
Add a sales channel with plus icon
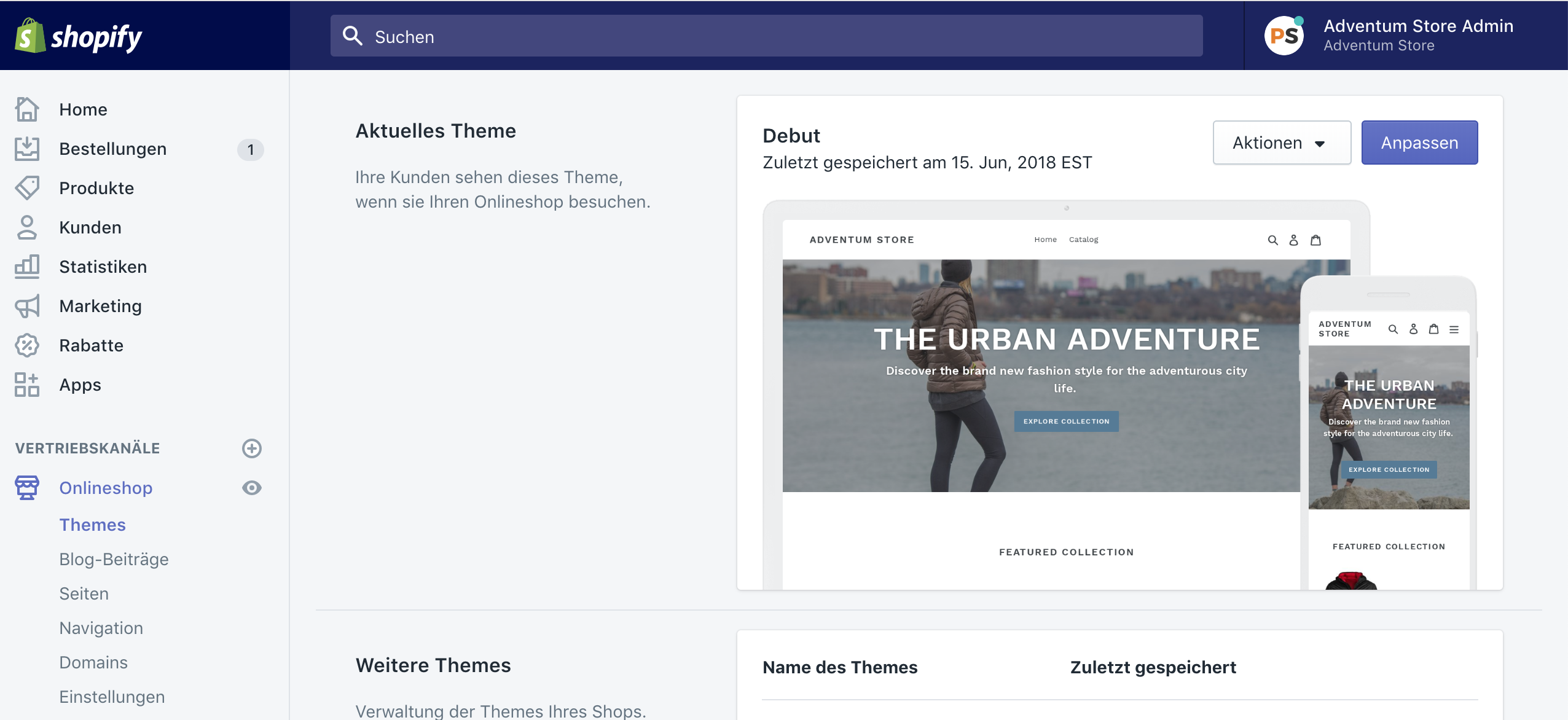pyautogui.click(x=252, y=448)
